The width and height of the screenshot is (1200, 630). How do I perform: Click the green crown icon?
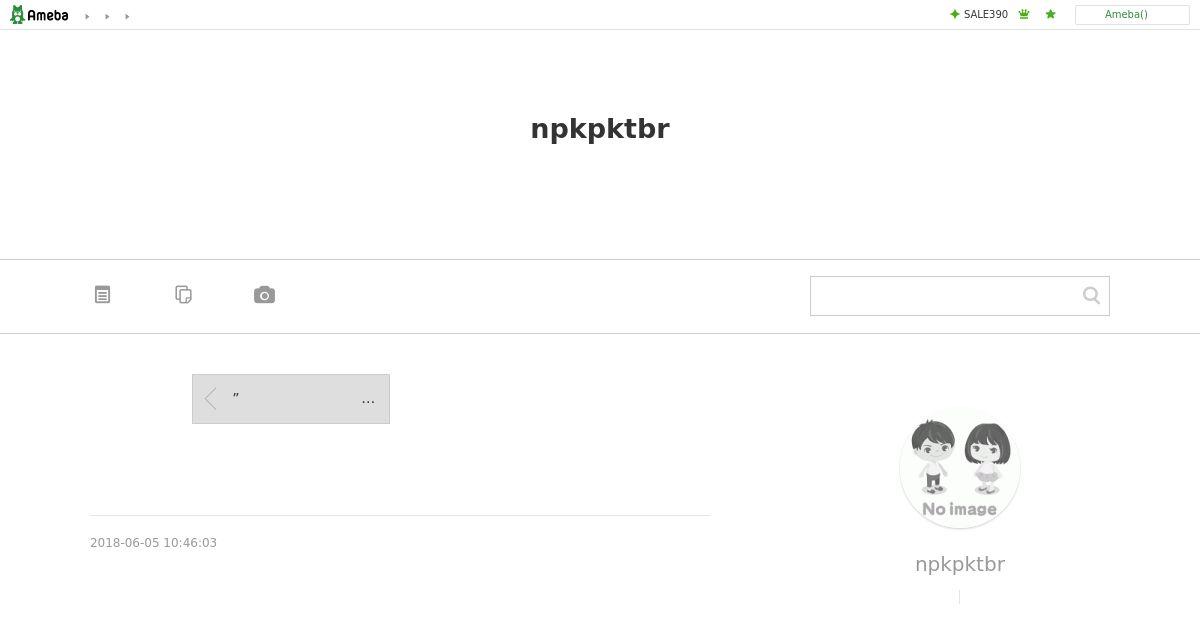1024,14
